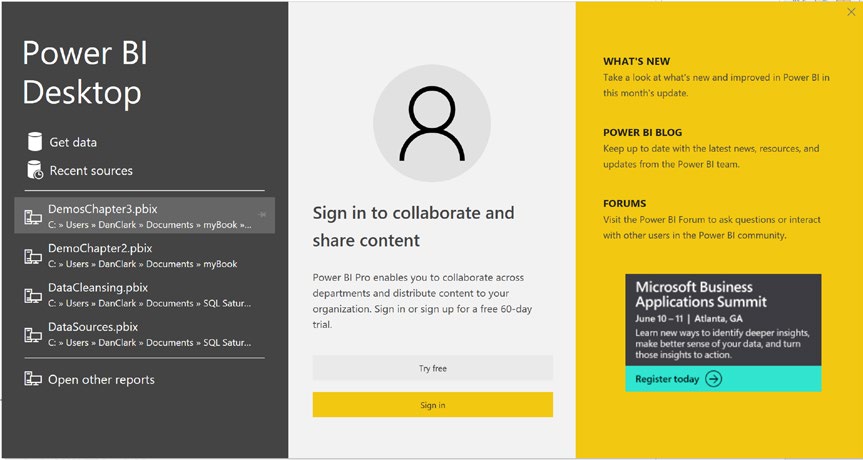Click the report icon beside DataSources.pbix

coord(33,335)
